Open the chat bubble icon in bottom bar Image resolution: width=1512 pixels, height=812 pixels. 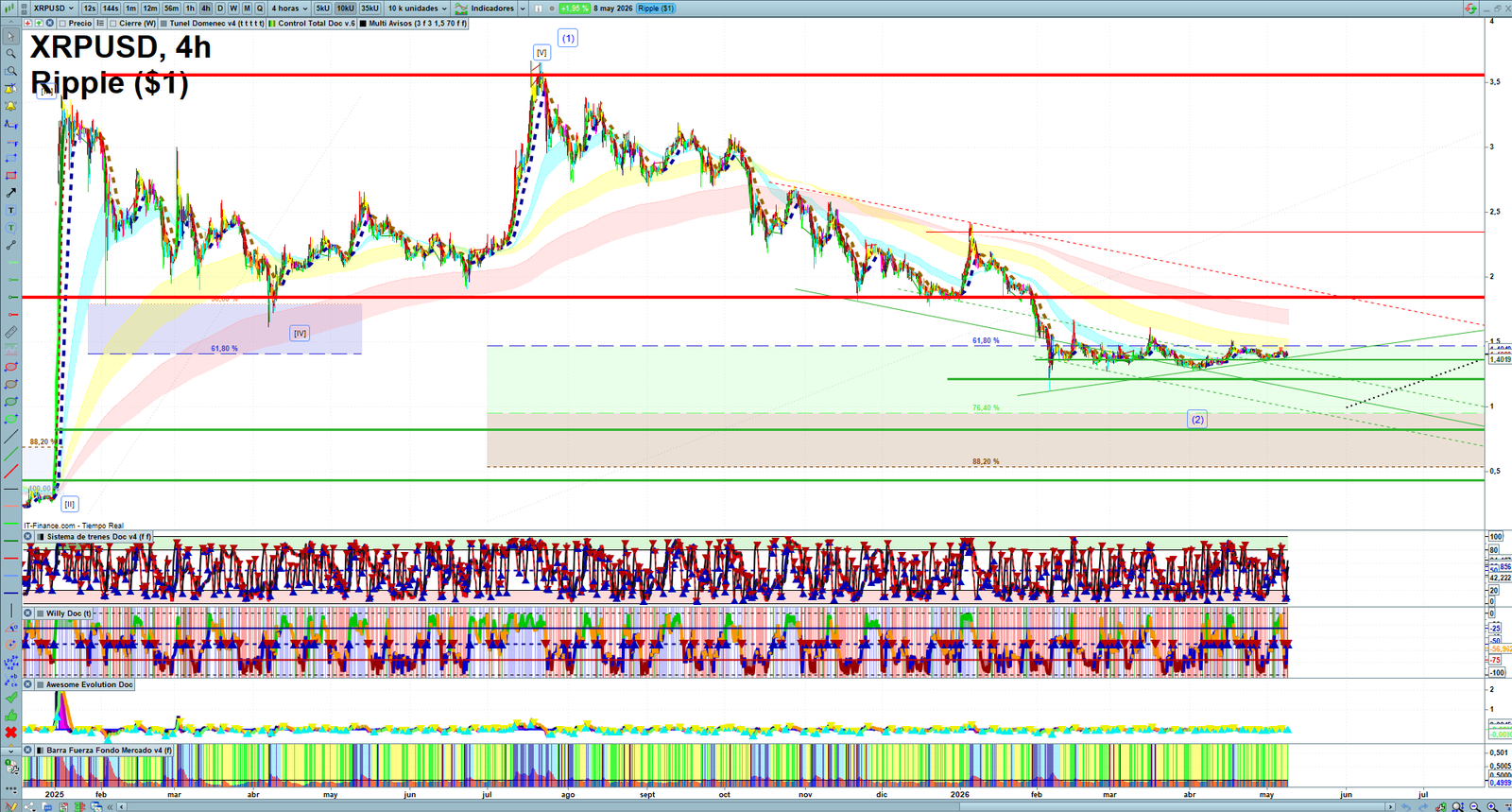[47, 806]
